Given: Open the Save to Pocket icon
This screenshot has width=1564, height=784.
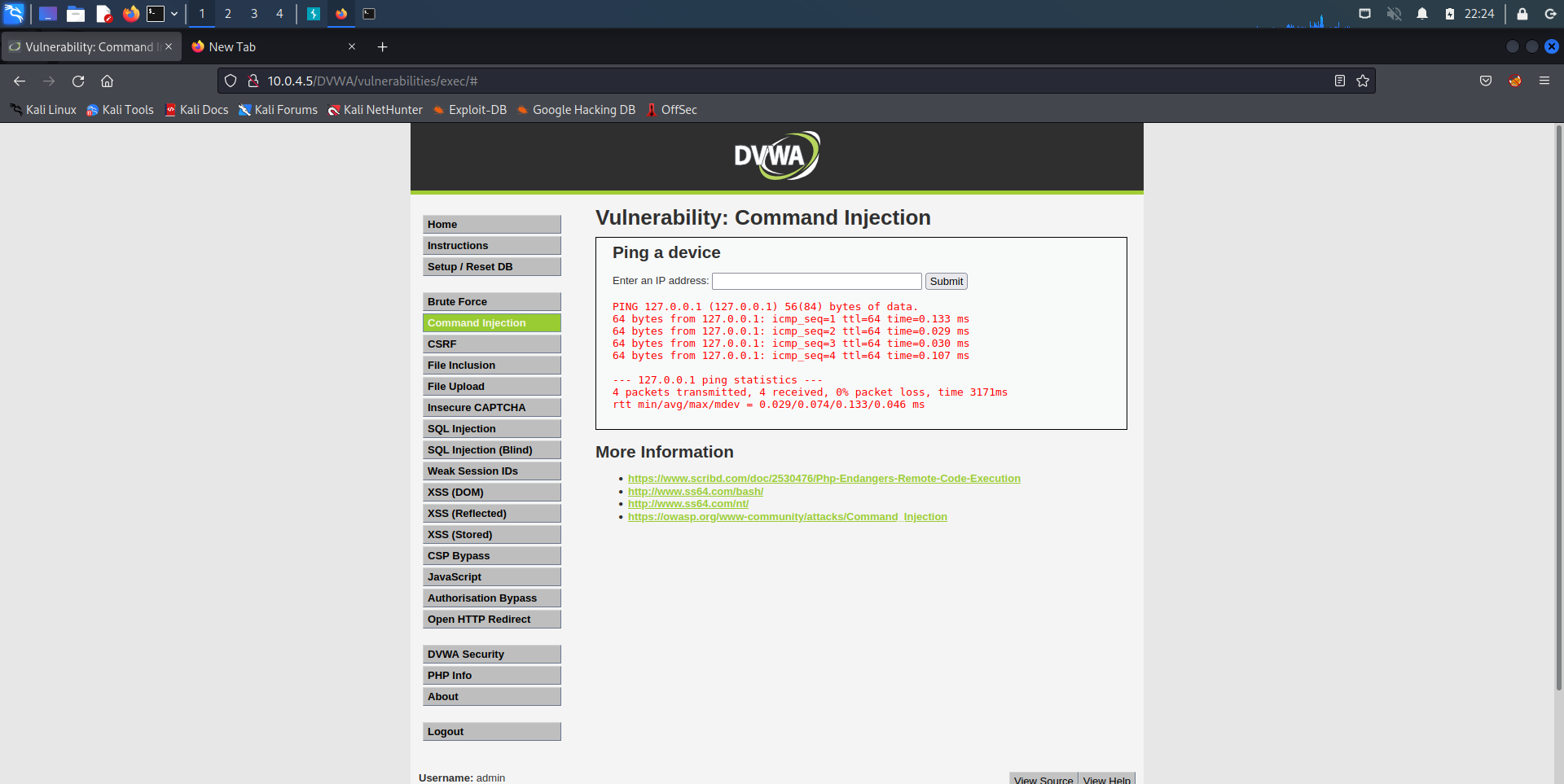Looking at the screenshot, I should 1486,81.
